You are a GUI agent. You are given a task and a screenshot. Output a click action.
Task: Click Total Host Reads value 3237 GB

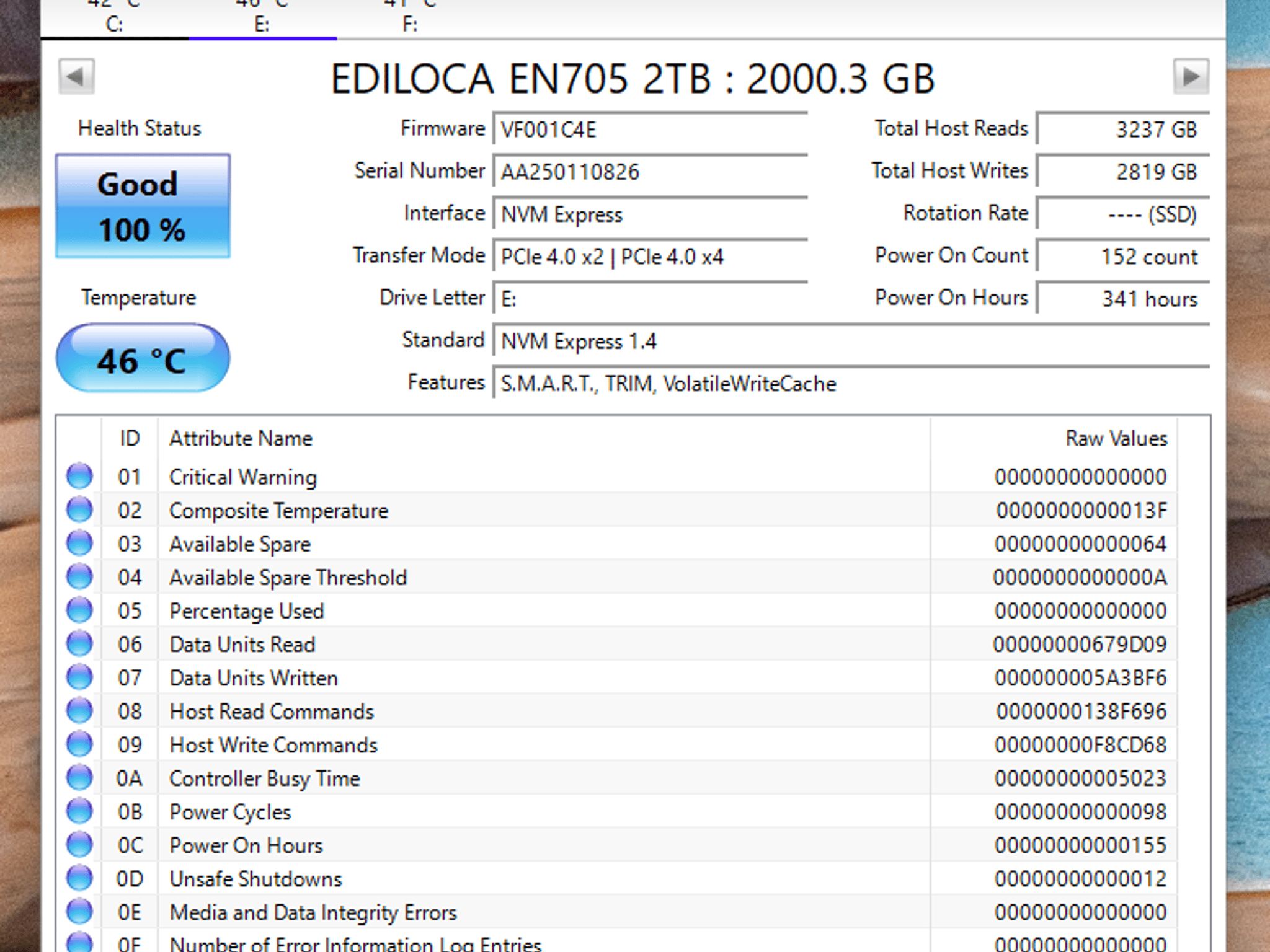(1123, 129)
